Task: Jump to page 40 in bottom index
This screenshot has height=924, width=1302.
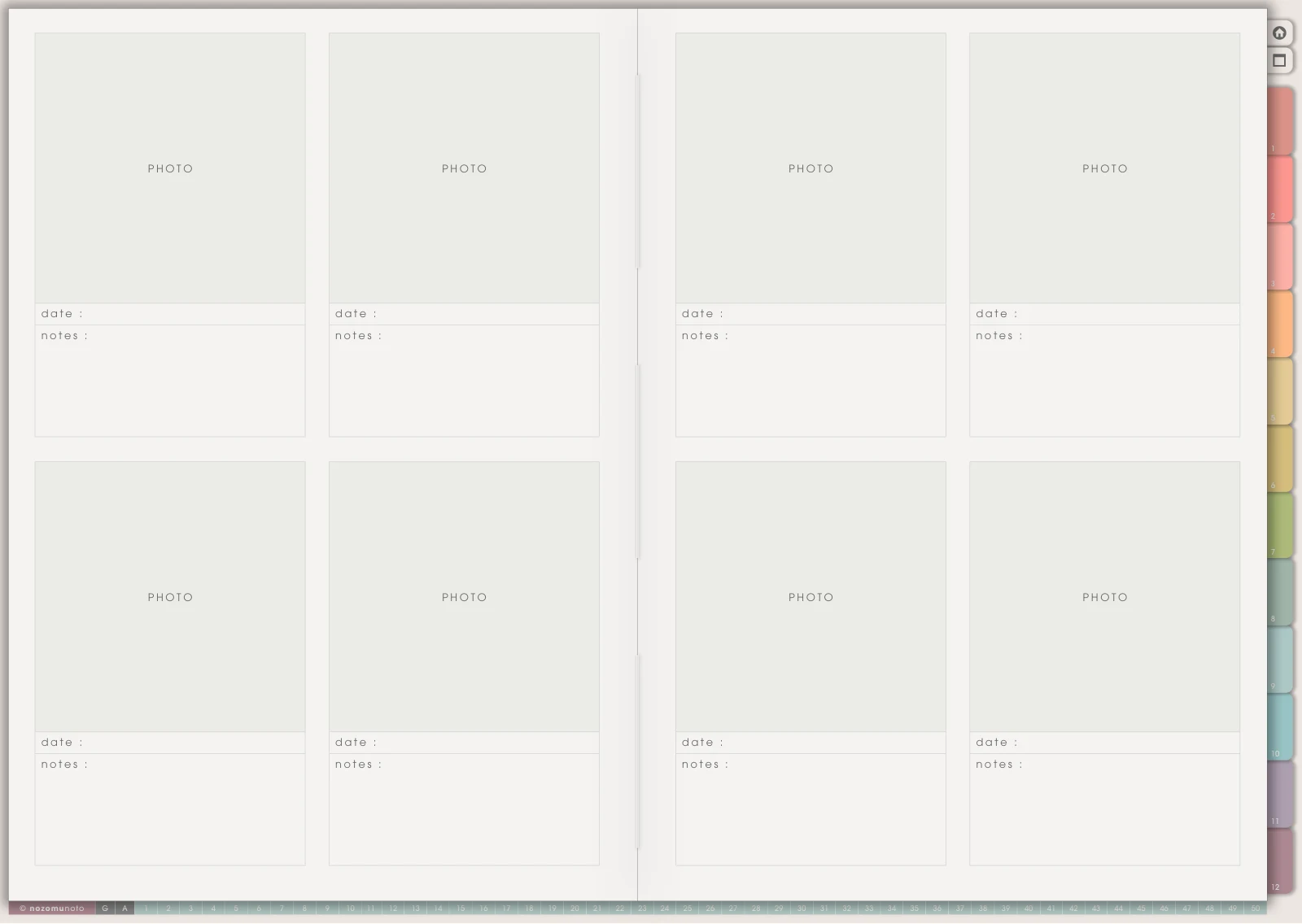Action: coord(1029,909)
